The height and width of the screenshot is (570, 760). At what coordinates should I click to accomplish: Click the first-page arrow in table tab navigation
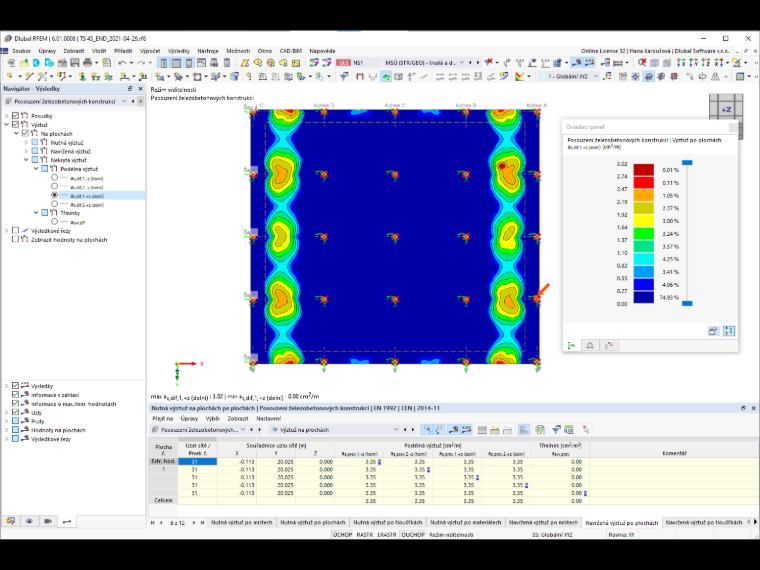tap(153, 522)
